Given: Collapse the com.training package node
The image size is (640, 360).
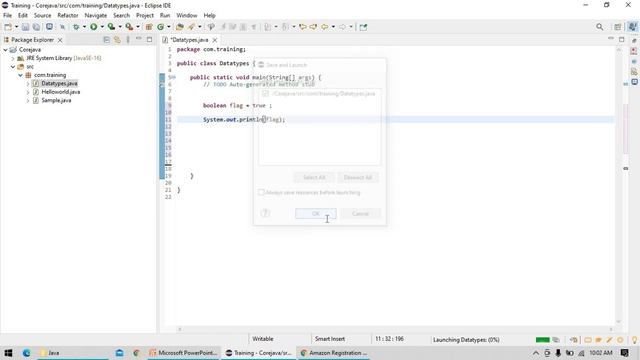Looking at the screenshot, I should [x=20, y=75].
